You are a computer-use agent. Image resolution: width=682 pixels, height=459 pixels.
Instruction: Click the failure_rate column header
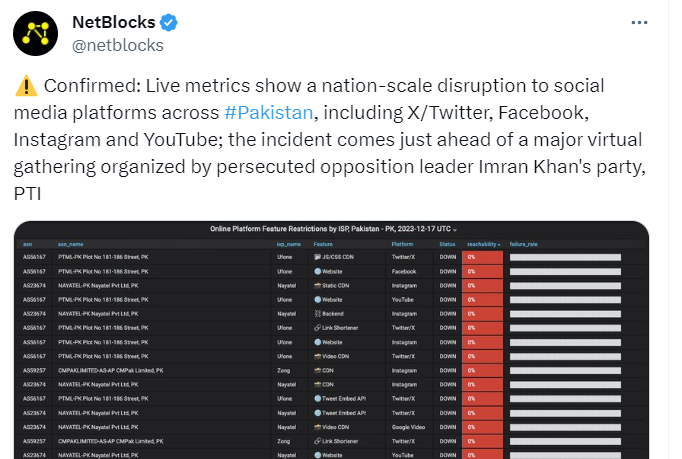[x=523, y=245]
